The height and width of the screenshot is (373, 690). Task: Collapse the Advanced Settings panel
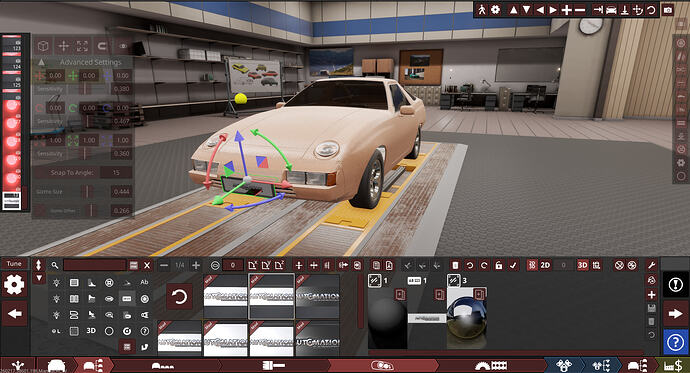pyautogui.click(x=41, y=62)
